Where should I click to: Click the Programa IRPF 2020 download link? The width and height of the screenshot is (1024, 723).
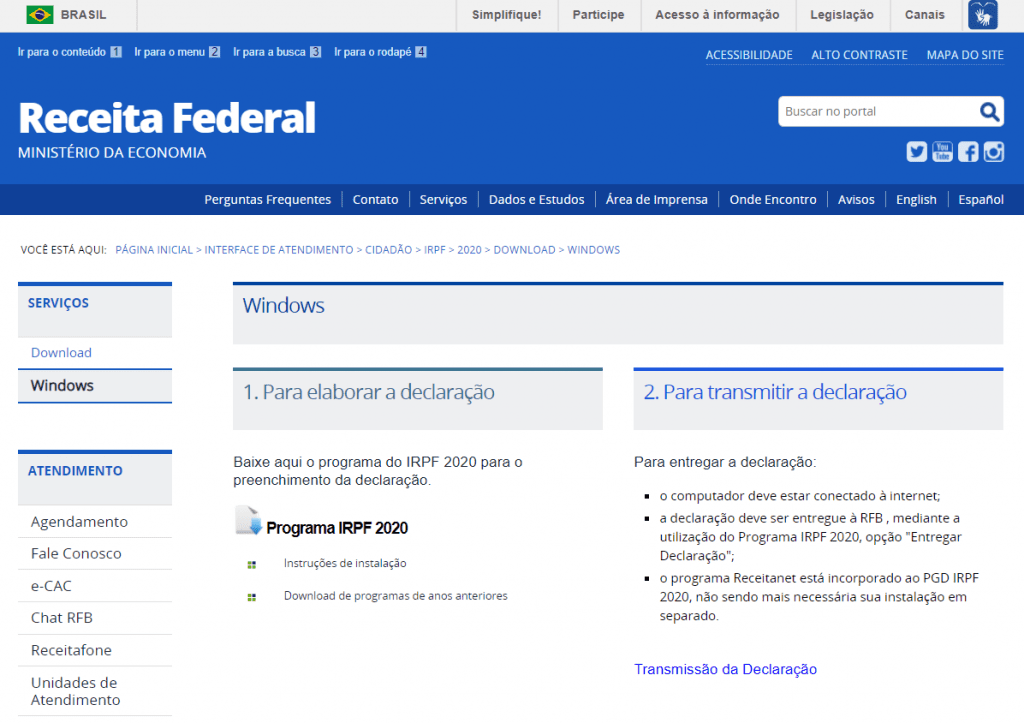point(337,528)
